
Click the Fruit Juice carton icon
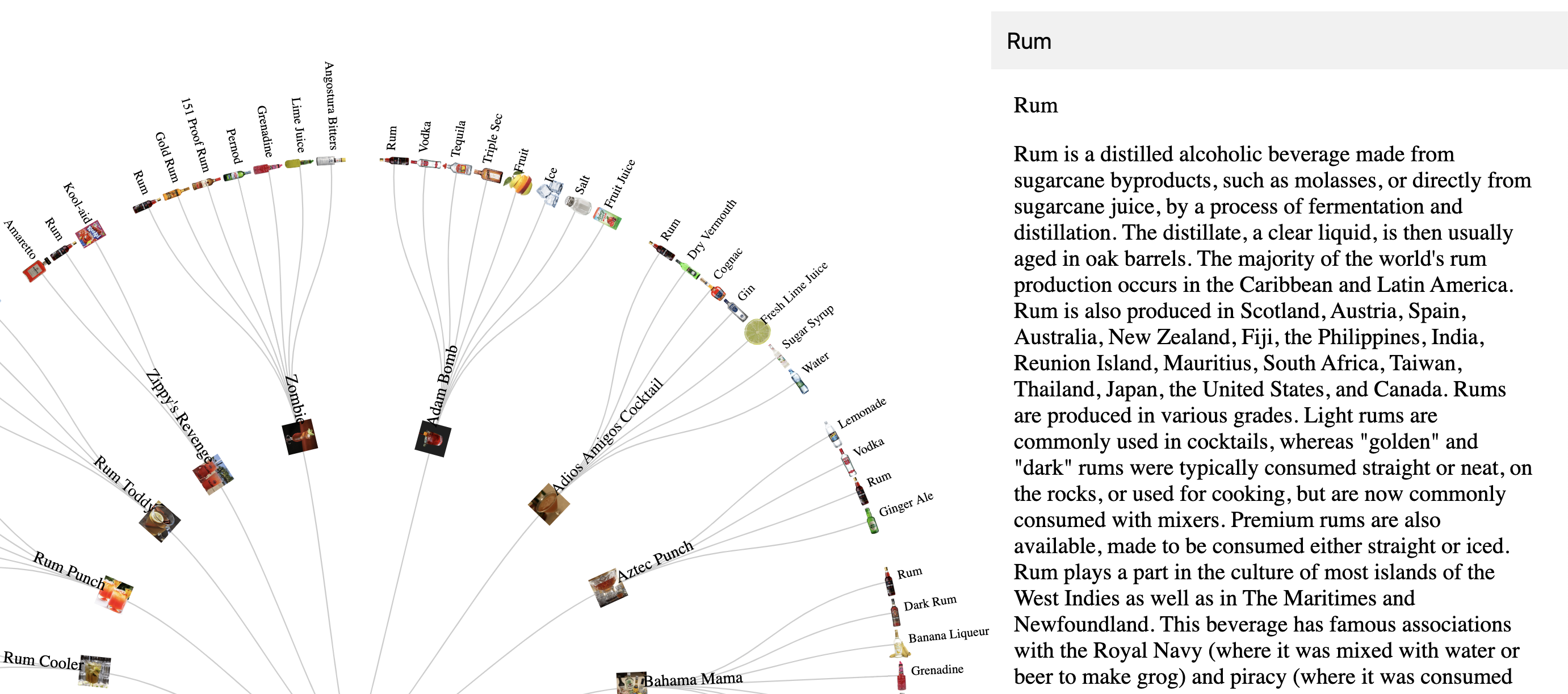click(607, 218)
